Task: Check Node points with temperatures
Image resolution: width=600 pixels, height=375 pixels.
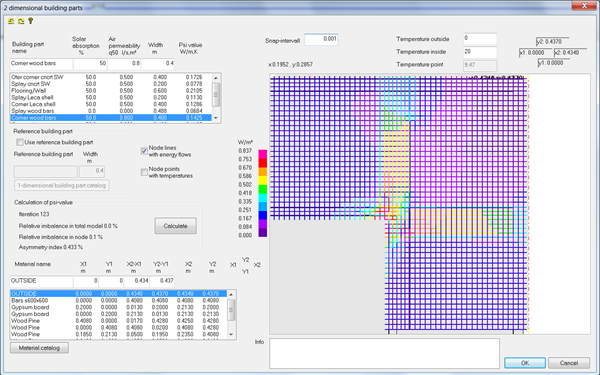Action: click(144, 172)
